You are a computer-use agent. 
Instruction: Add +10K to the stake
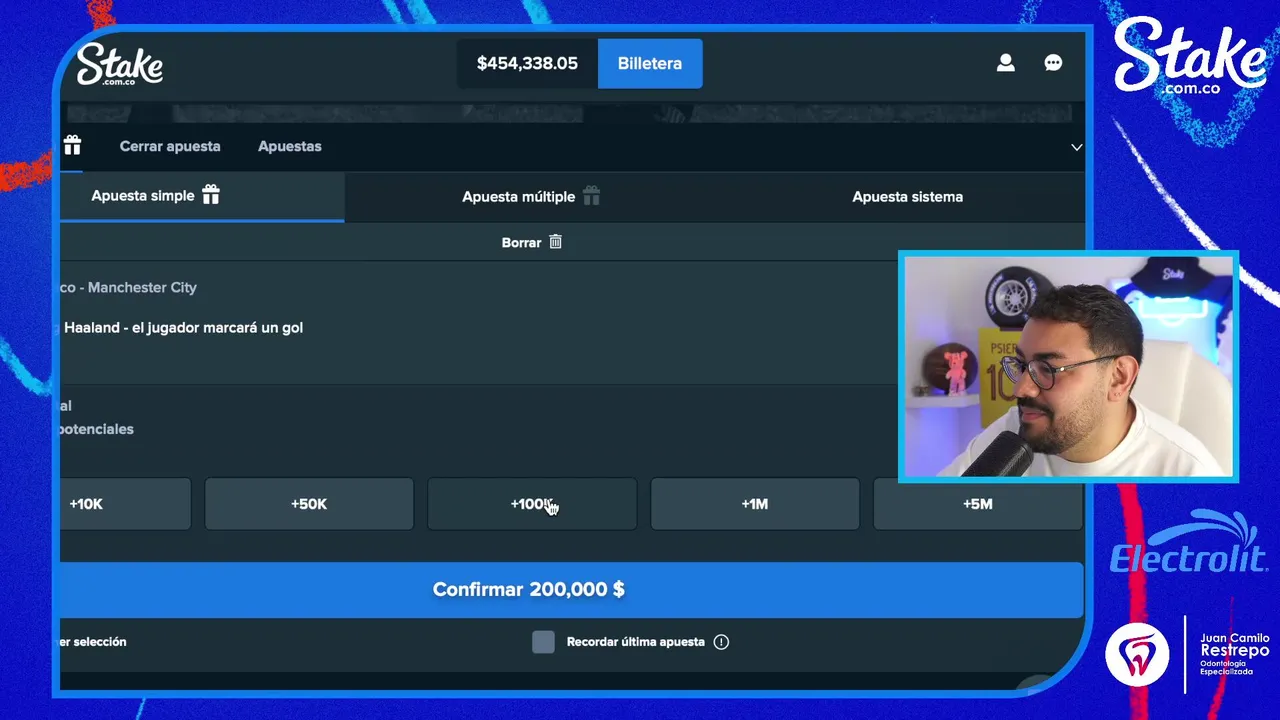point(125,504)
